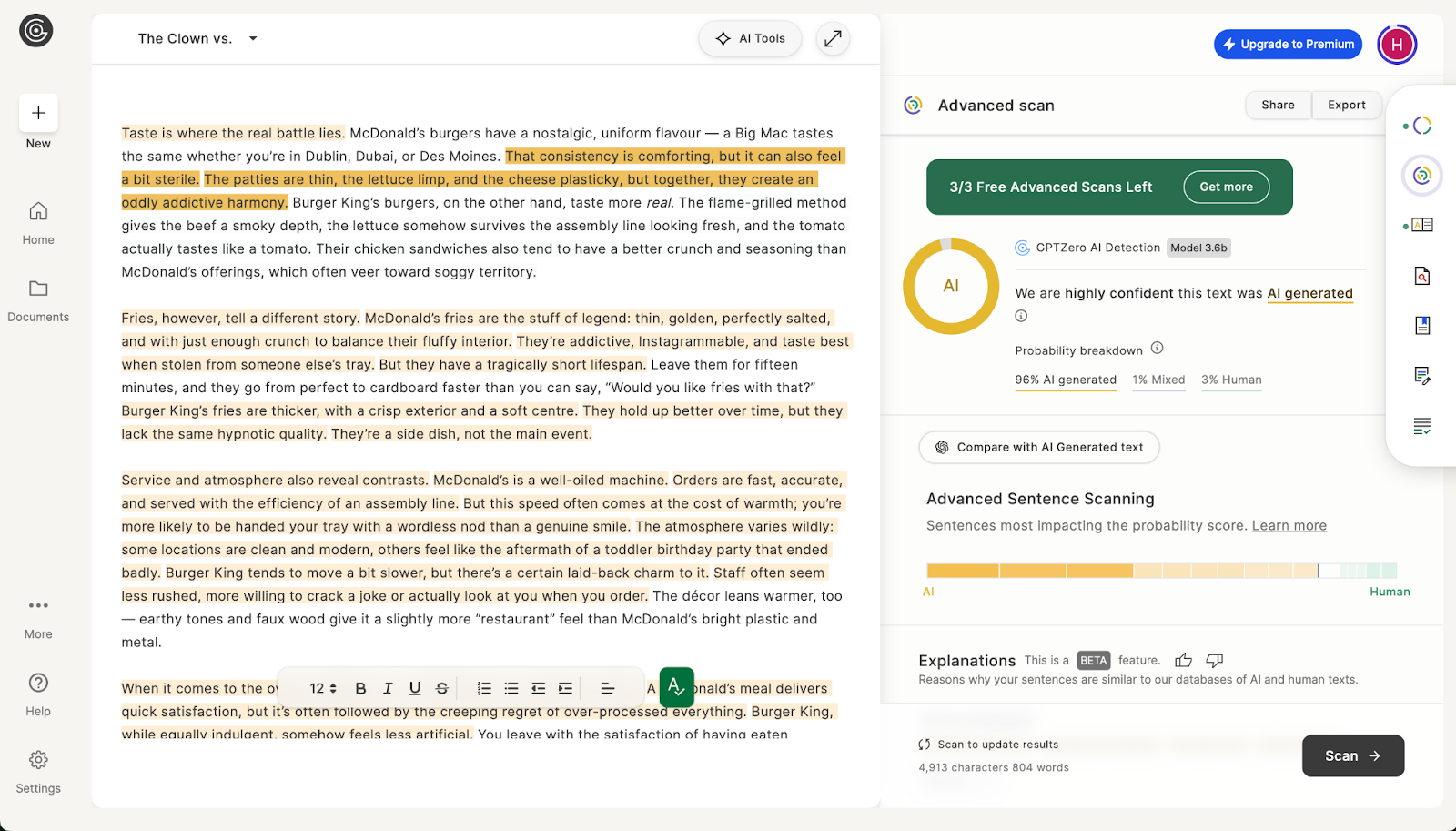Click the green spell-check 'A' button

(x=676, y=687)
